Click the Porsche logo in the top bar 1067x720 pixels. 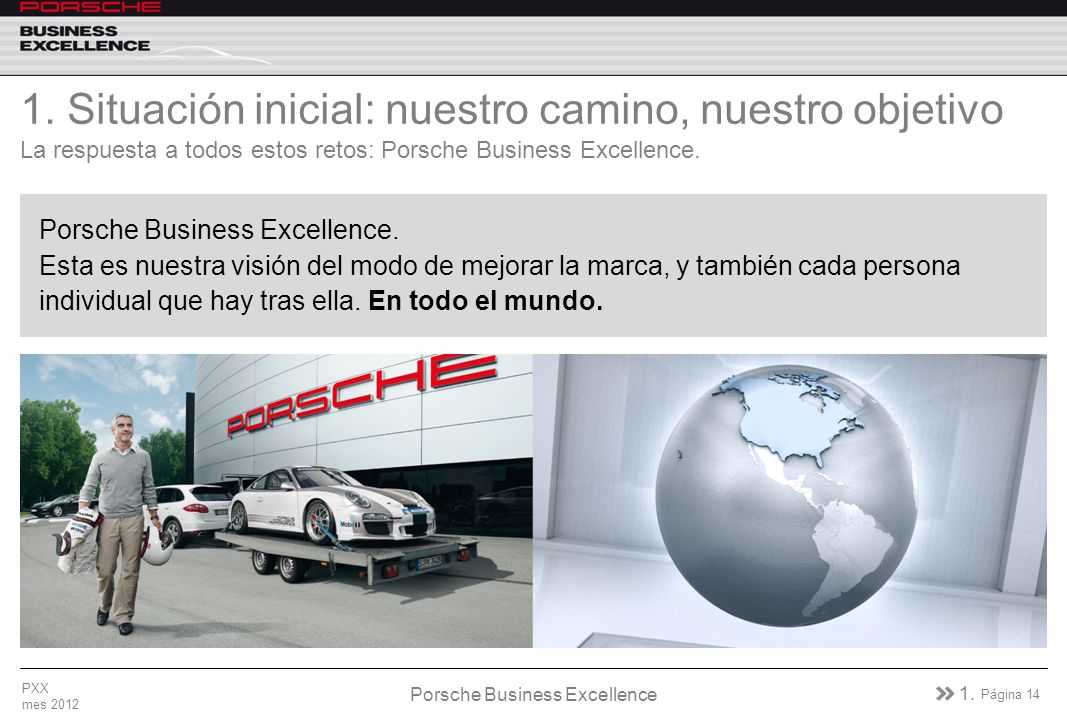click(x=90, y=7)
